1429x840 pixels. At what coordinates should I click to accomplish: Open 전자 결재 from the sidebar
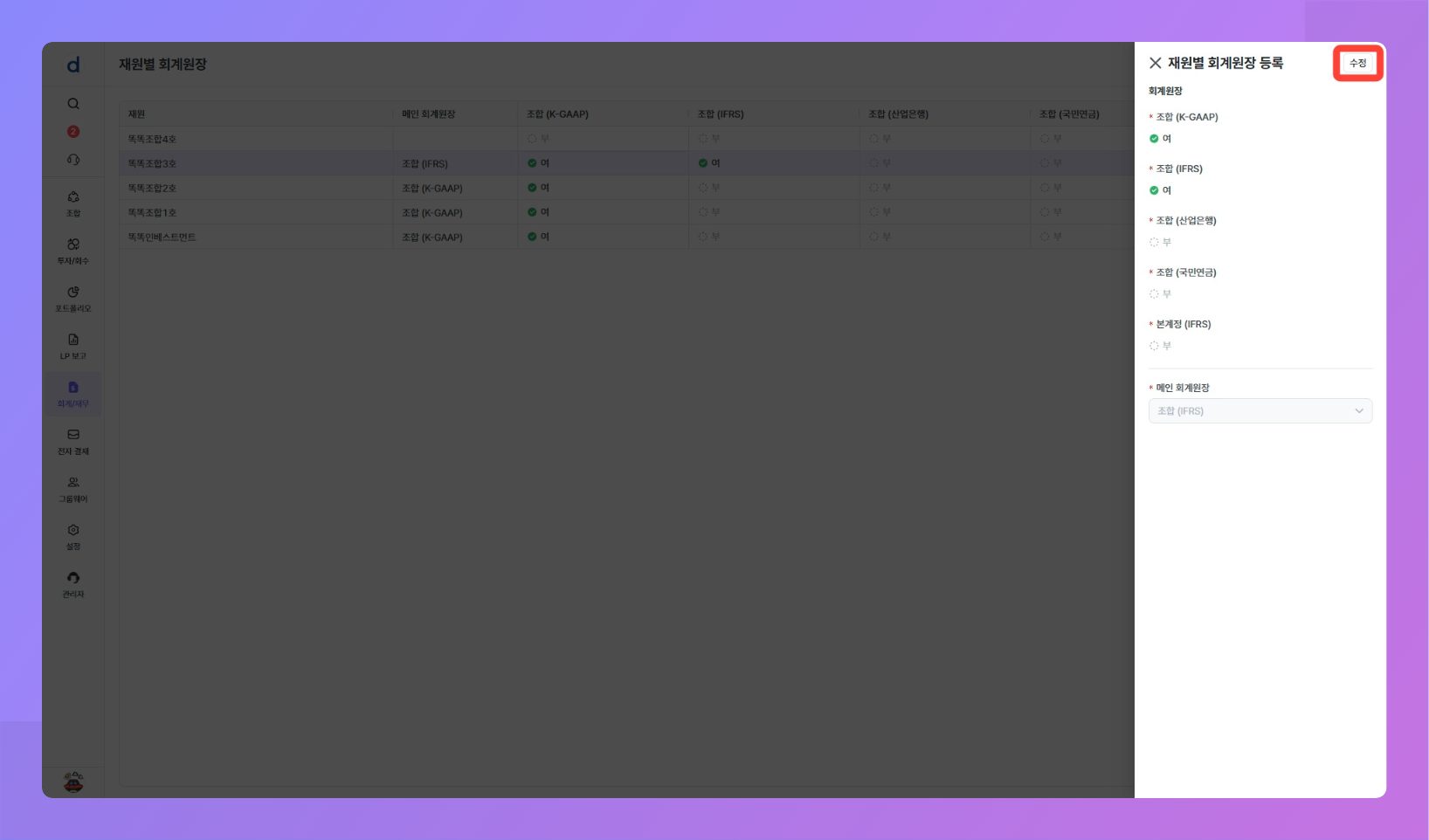tap(73, 442)
